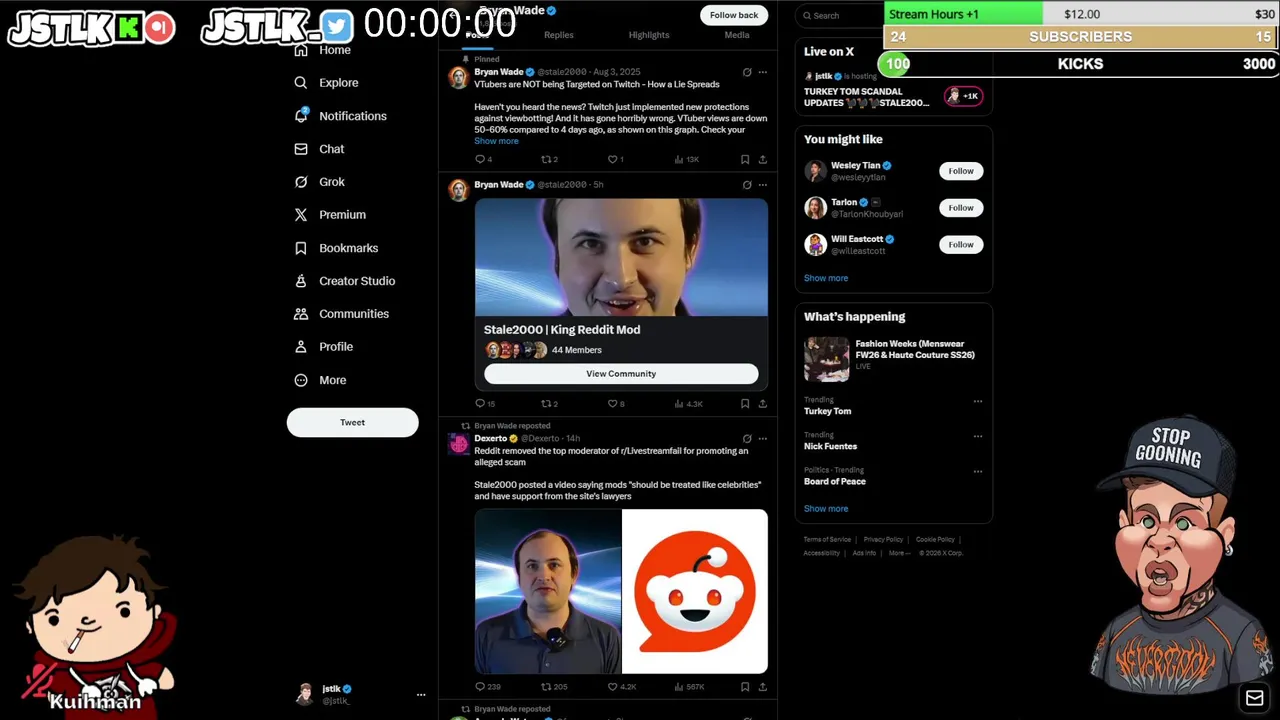Viewport: 1280px width, 720px height.
Task: Open Premium X icon in sidebar
Action: (301, 215)
